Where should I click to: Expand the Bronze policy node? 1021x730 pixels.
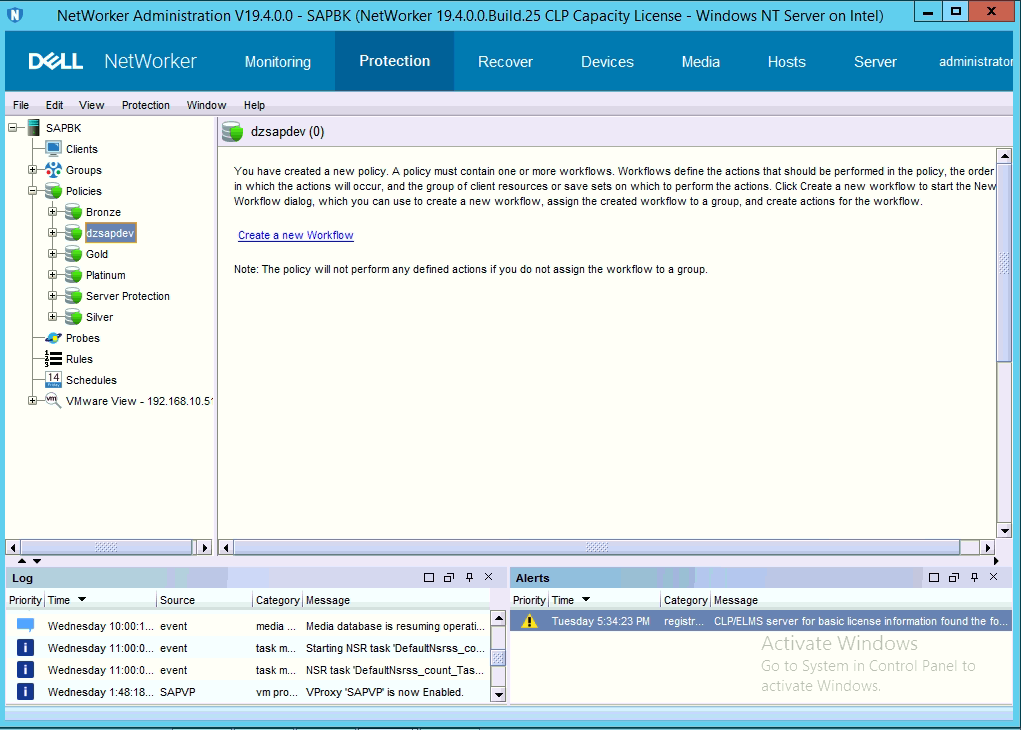point(53,212)
